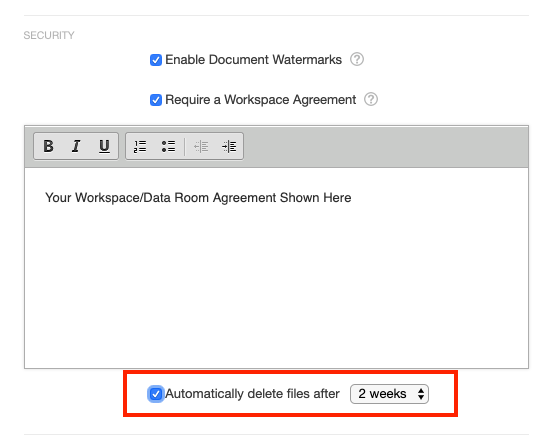Image resolution: width=549 pixels, height=446 pixels.
Task: Insert a bulleted list in the editor
Action: point(168,146)
